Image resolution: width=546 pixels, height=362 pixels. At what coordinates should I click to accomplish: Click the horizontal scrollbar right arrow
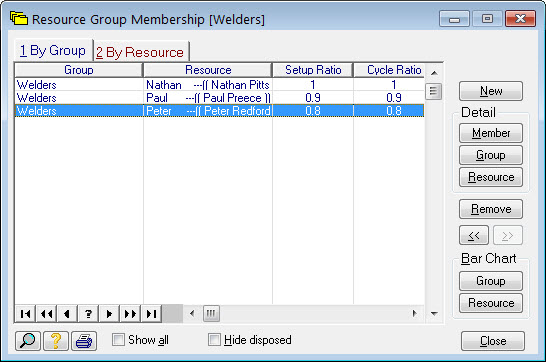tap(414, 313)
